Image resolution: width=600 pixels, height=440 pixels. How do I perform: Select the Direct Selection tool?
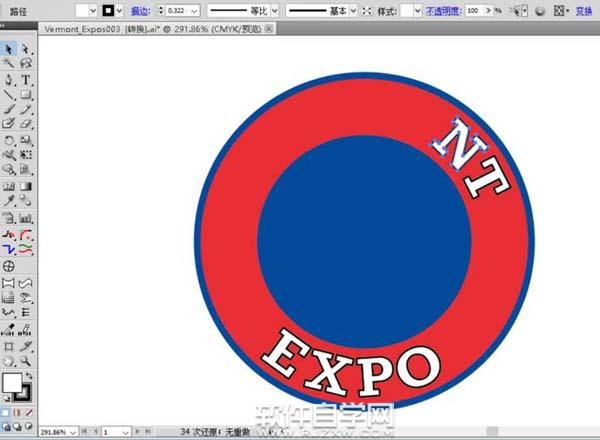click(26, 49)
